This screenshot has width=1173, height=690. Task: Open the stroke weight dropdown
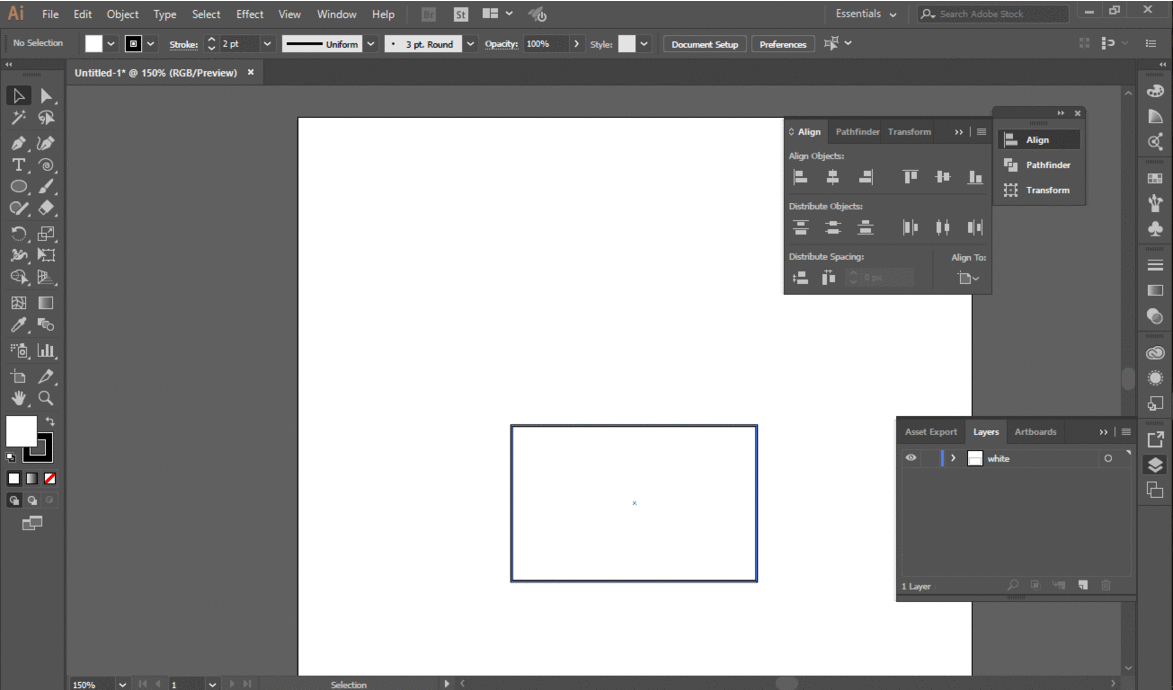click(x=267, y=44)
